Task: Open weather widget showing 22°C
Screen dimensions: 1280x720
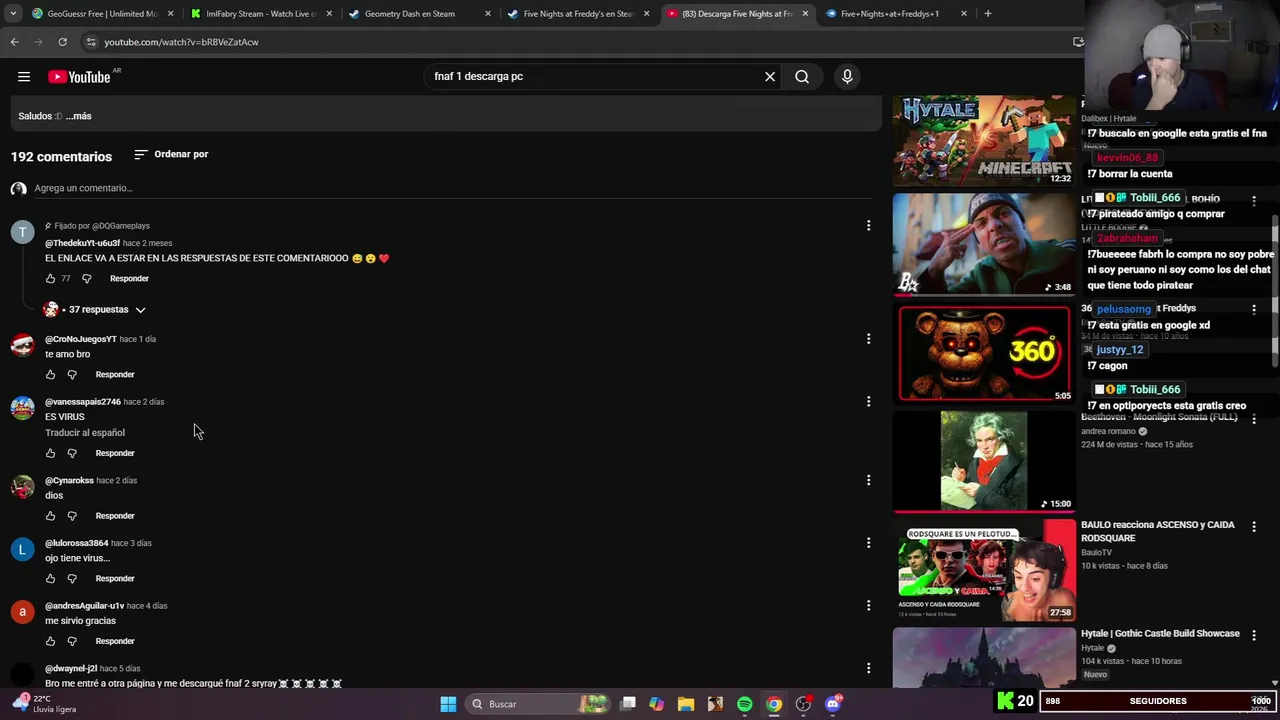Action: pos(44,704)
